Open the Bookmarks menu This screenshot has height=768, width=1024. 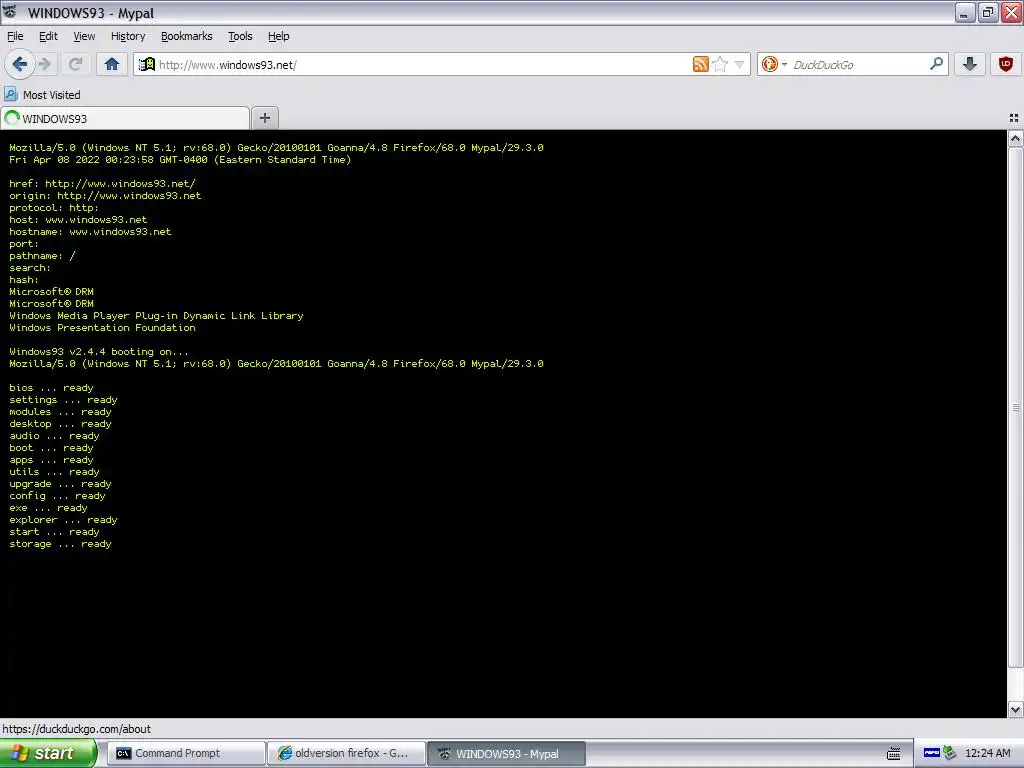[187, 36]
